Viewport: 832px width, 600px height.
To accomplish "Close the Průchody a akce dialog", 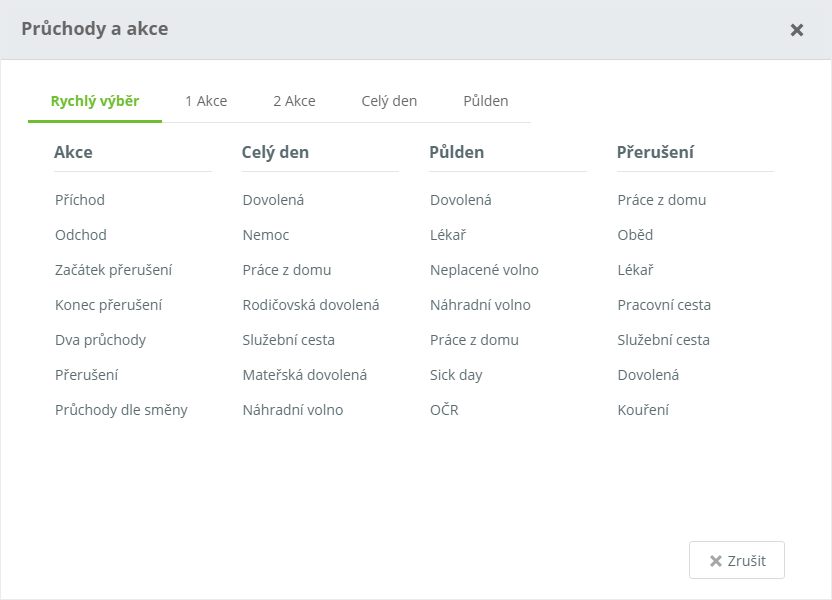I will [797, 30].
